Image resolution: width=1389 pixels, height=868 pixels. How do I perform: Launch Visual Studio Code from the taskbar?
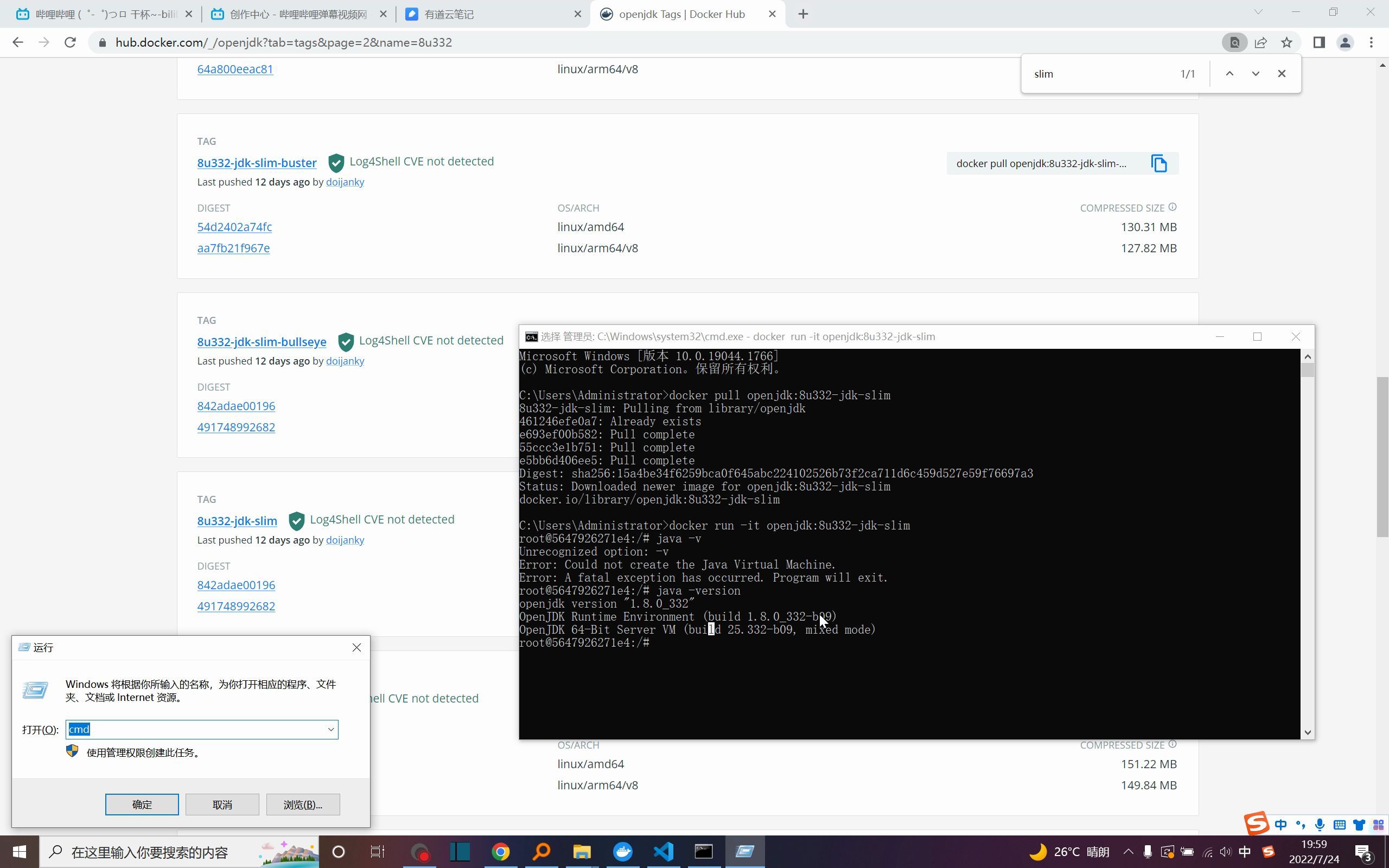(x=664, y=851)
